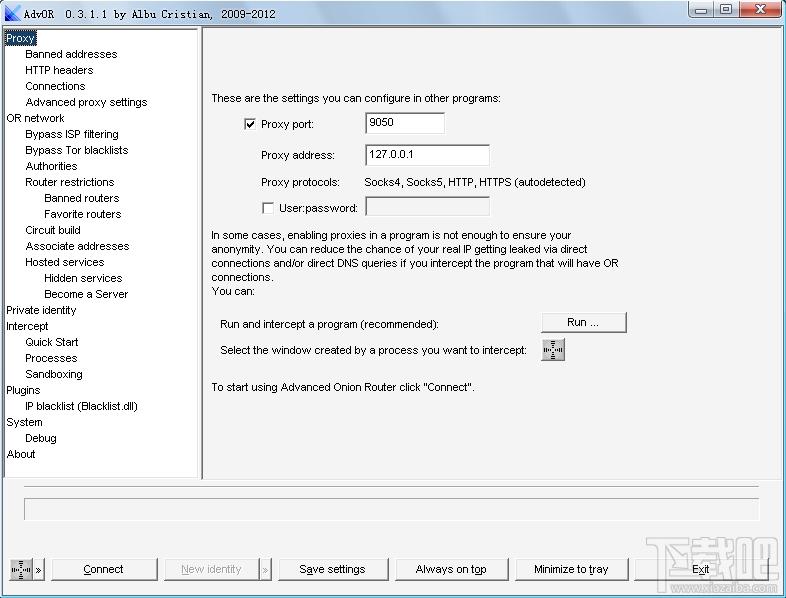
Task: Click the Exit button
Action: [700, 569]
